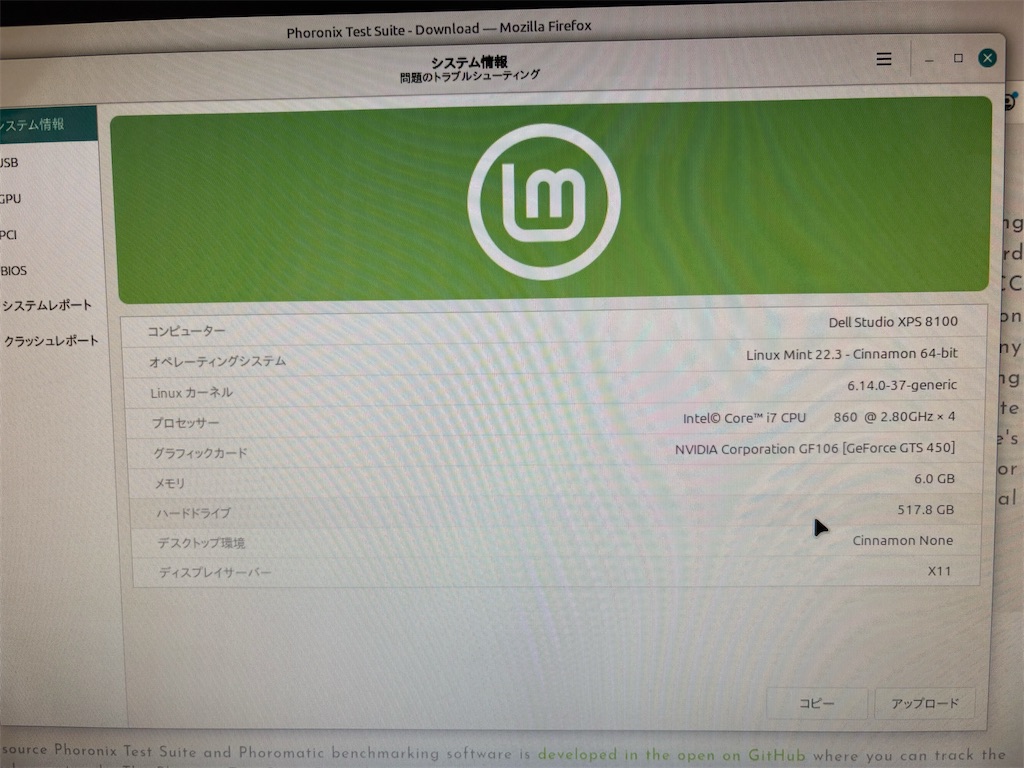Click the アップロード button
The height and width of the screenshot is (768, 1024).
(925, 703)
